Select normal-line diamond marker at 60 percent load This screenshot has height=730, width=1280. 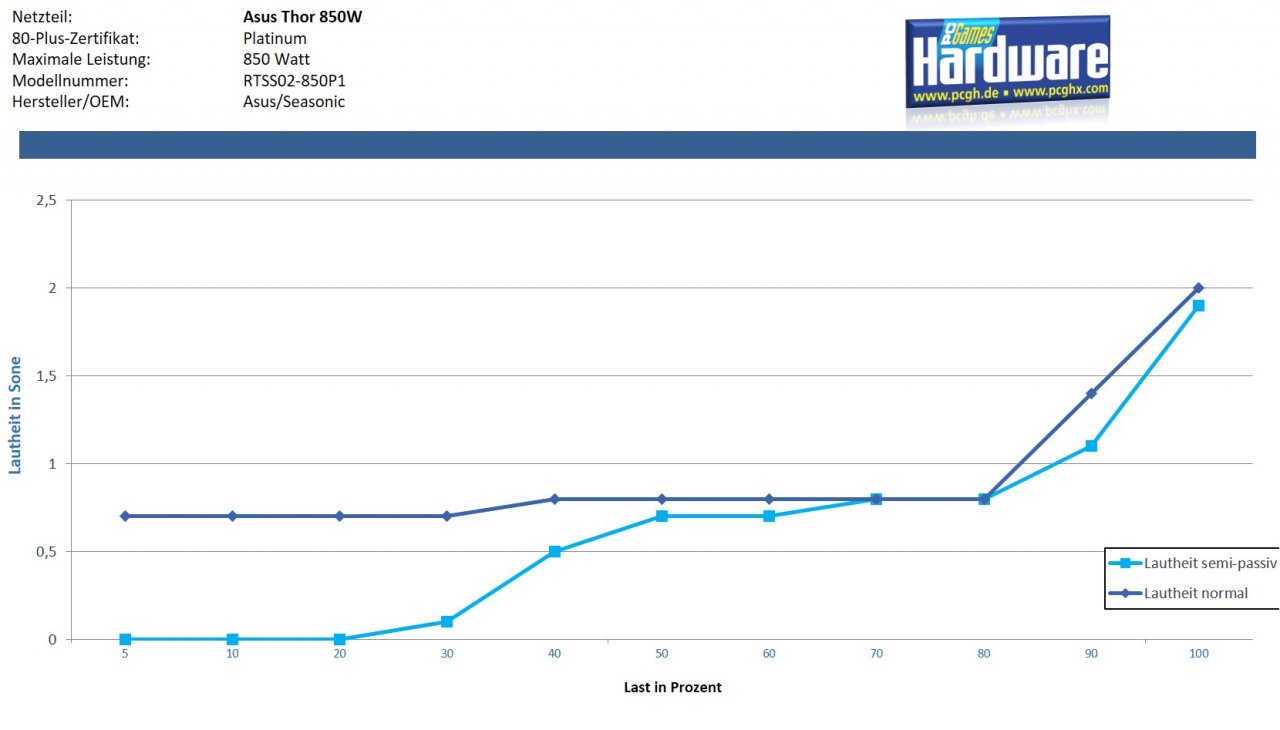click(769, 499)
